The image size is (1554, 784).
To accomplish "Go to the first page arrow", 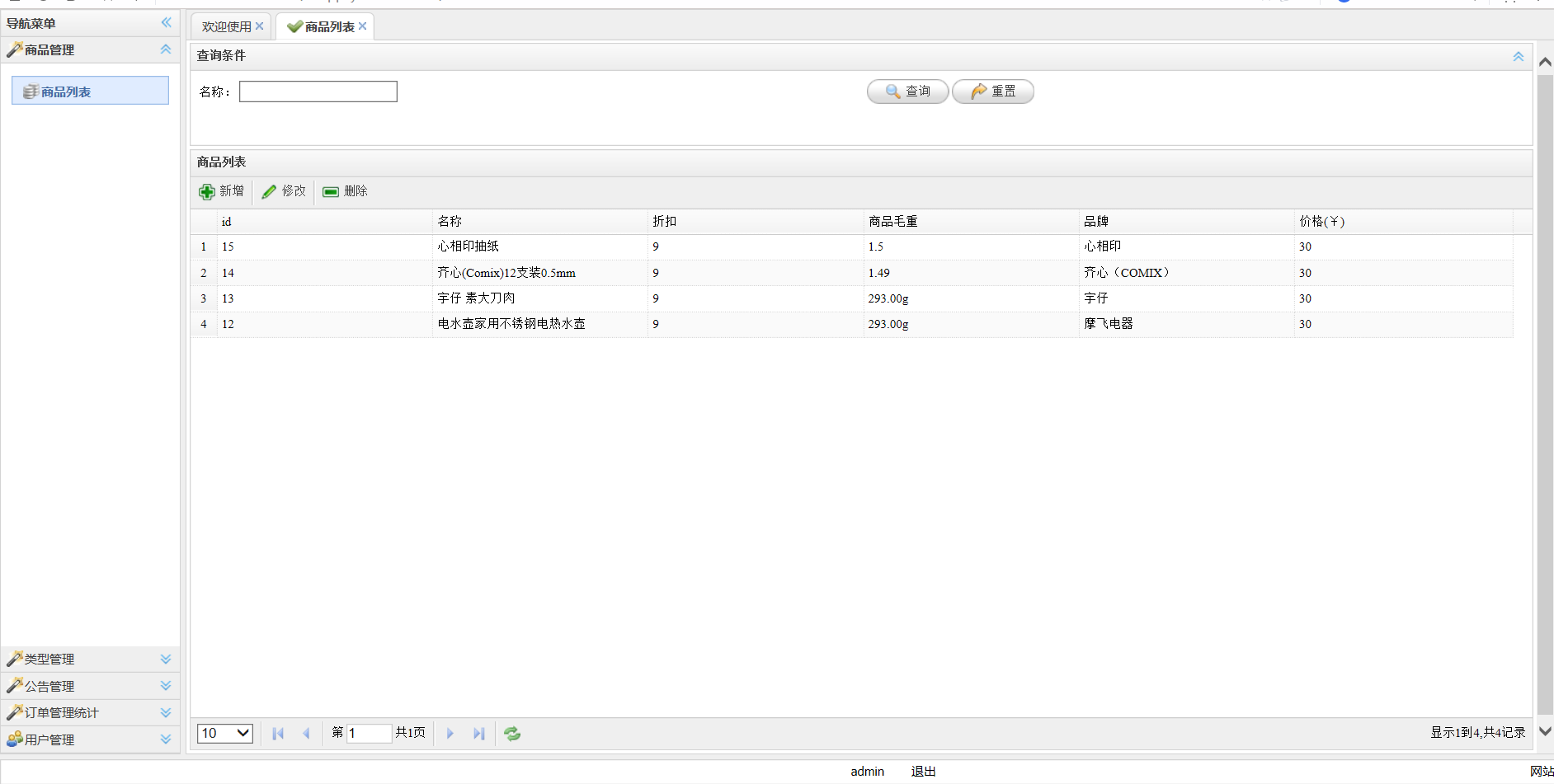I will [278, 734].
